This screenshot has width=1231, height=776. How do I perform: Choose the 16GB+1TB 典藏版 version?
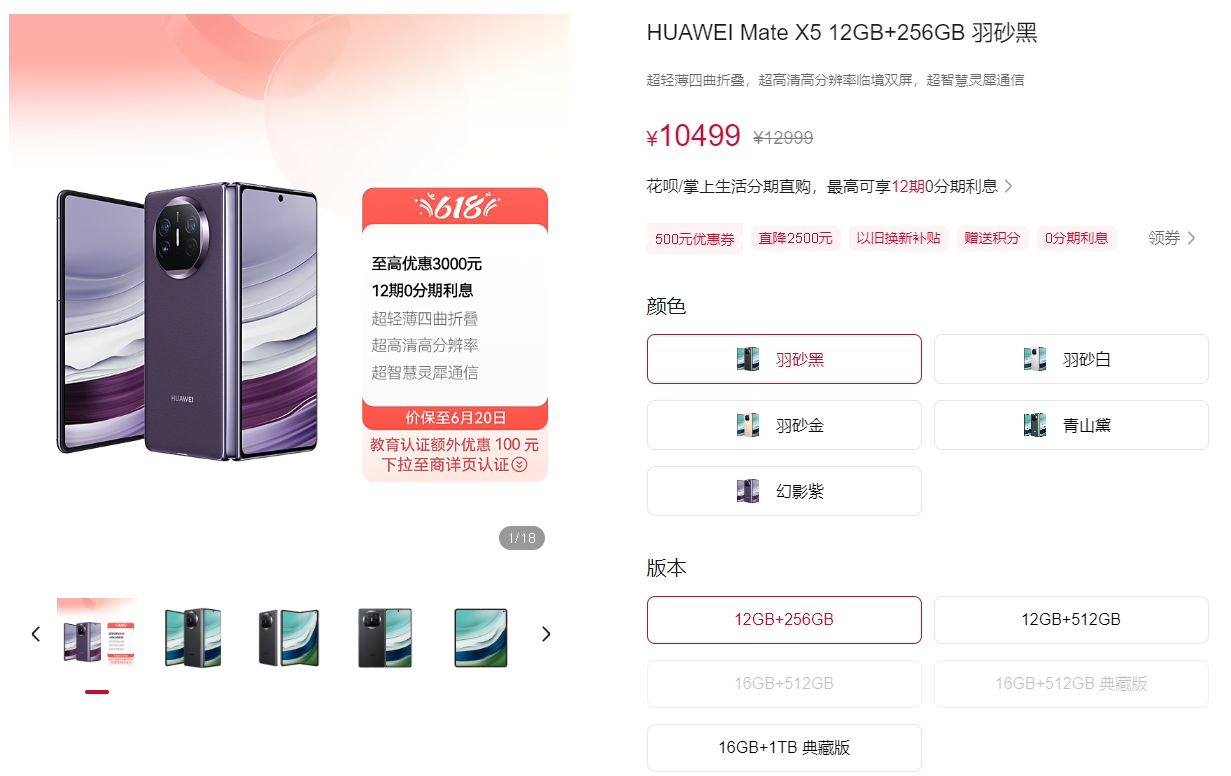tap(784, 748)
